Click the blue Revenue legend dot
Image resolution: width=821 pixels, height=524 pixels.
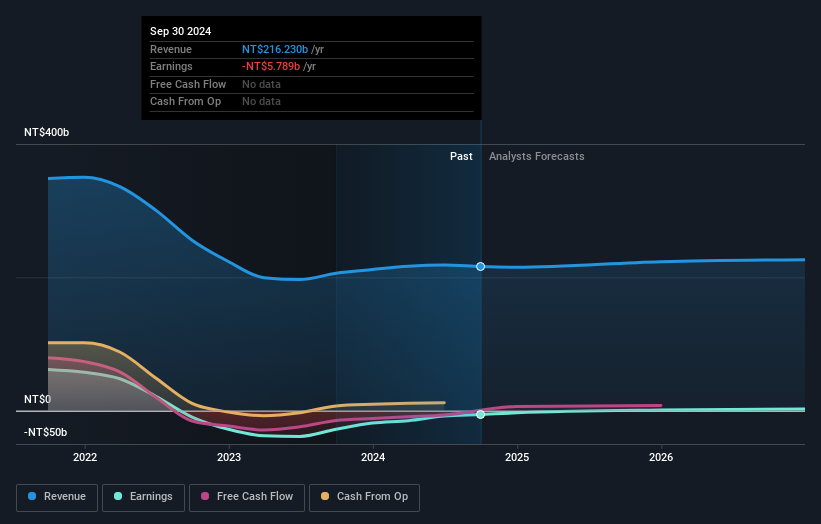[x=32, y=496]
